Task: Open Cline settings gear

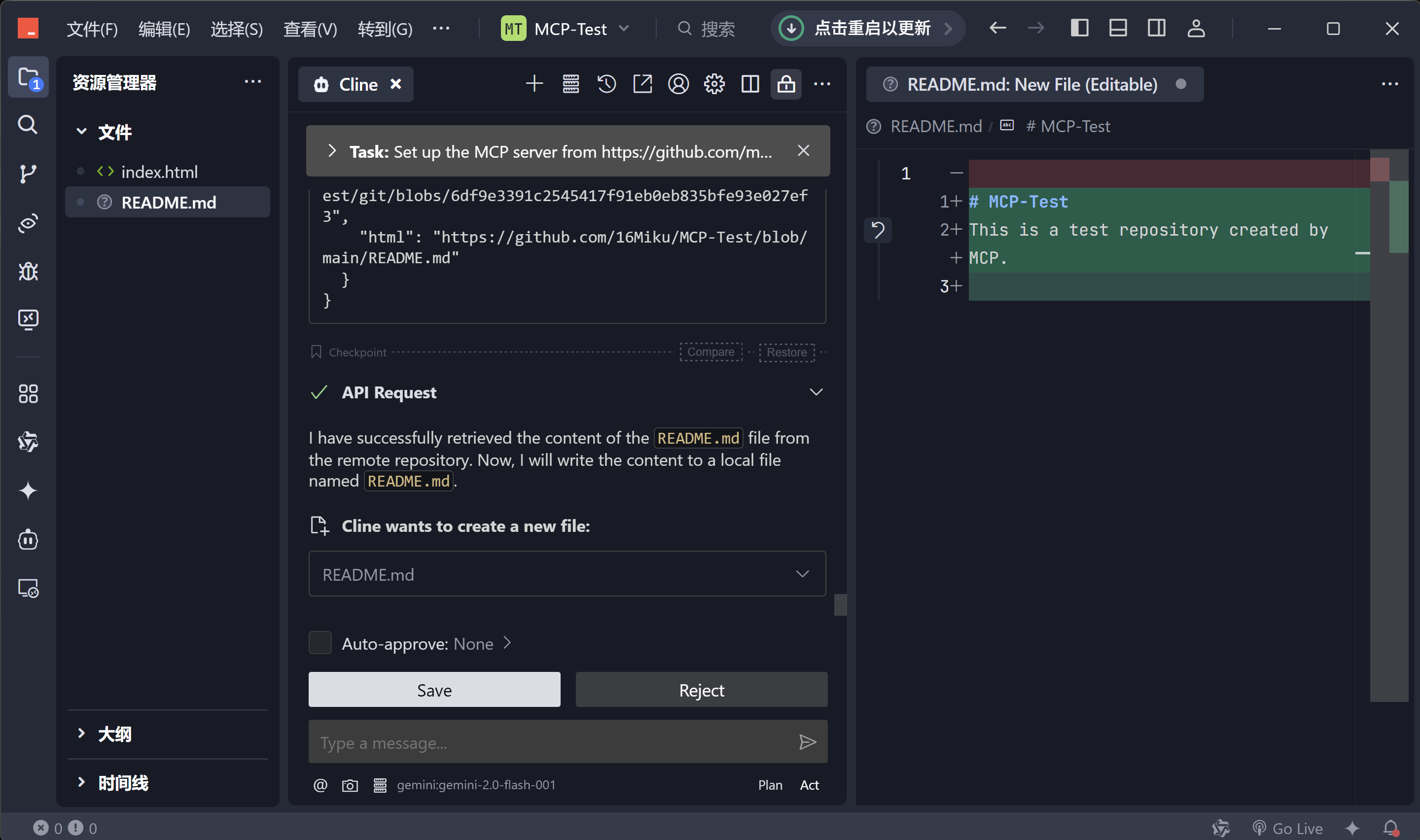Action: pos(714,84)
